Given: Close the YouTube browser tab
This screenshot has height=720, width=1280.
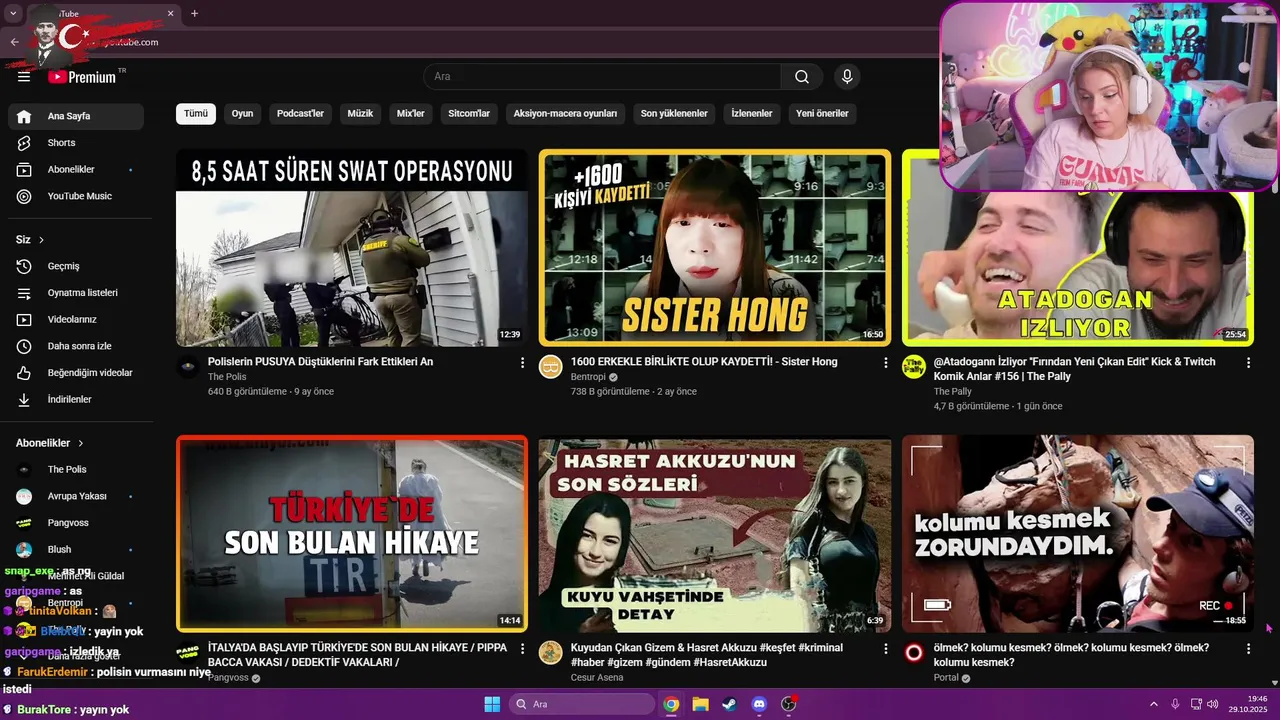Looking at the screenshot, I should click(170, 13).
